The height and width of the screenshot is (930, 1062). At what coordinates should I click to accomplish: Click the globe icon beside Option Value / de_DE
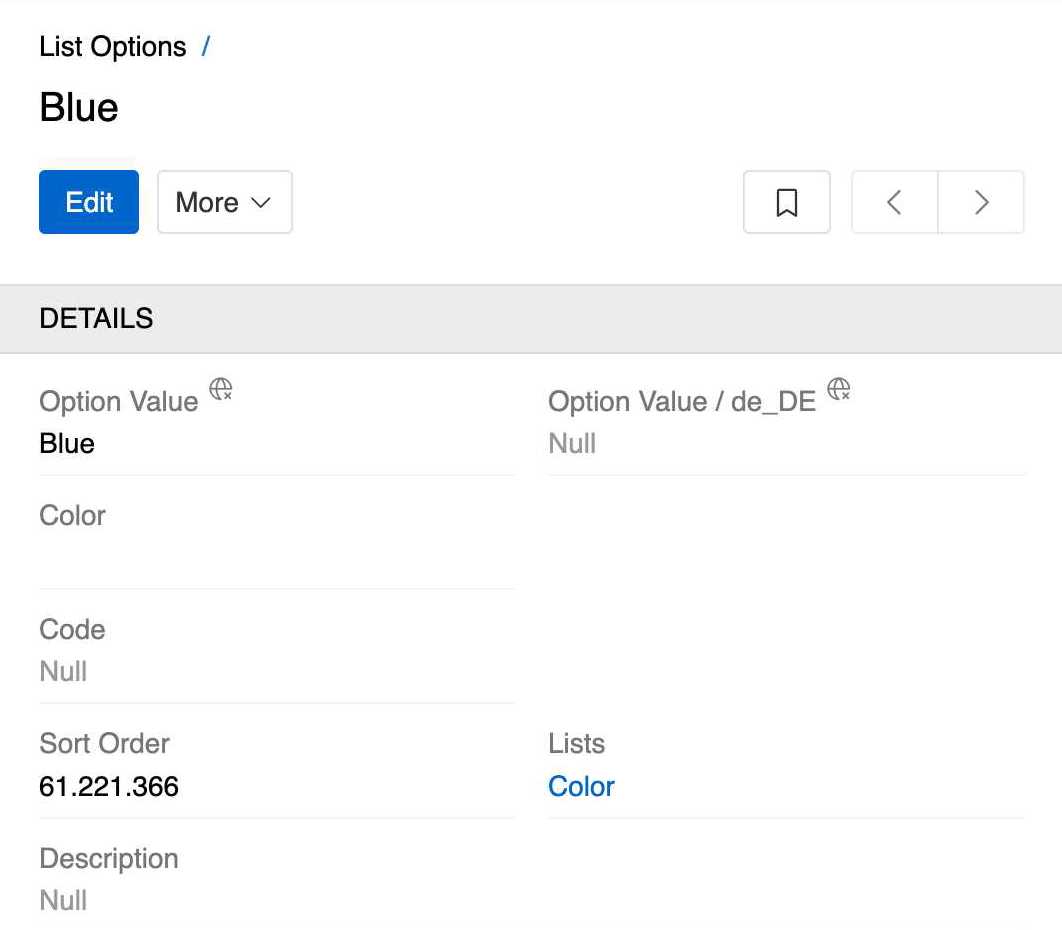click(x=839, y=387)
